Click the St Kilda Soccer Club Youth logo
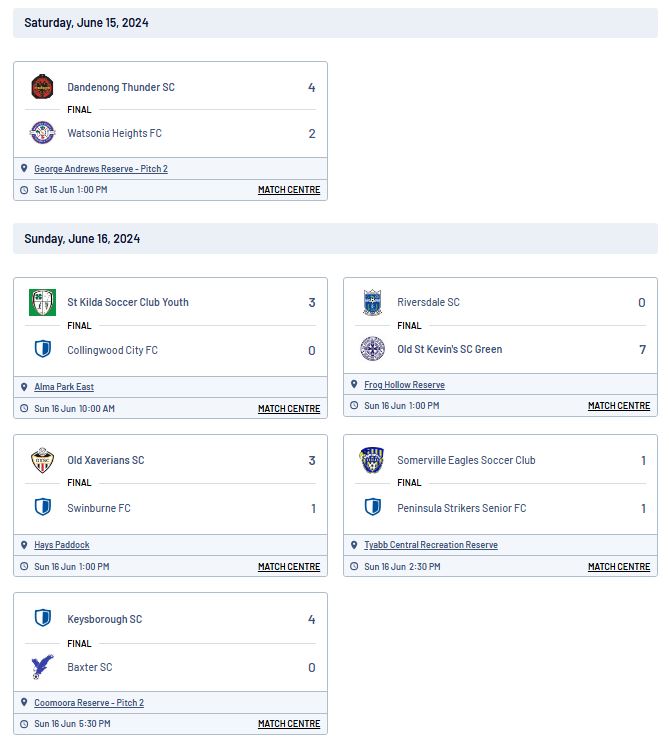Viewport: 669px width, 743px height. tap(42, 302)
